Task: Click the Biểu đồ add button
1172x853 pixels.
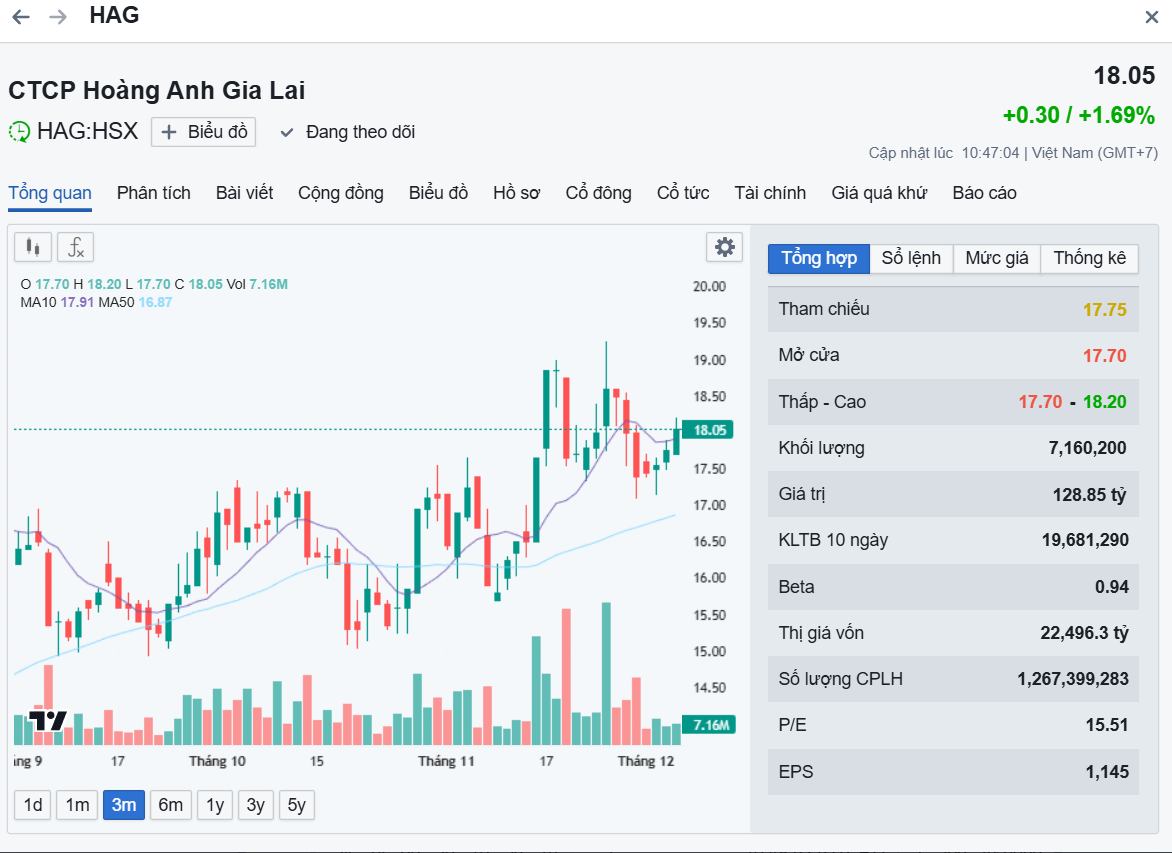Action: [x=204, y=132]
